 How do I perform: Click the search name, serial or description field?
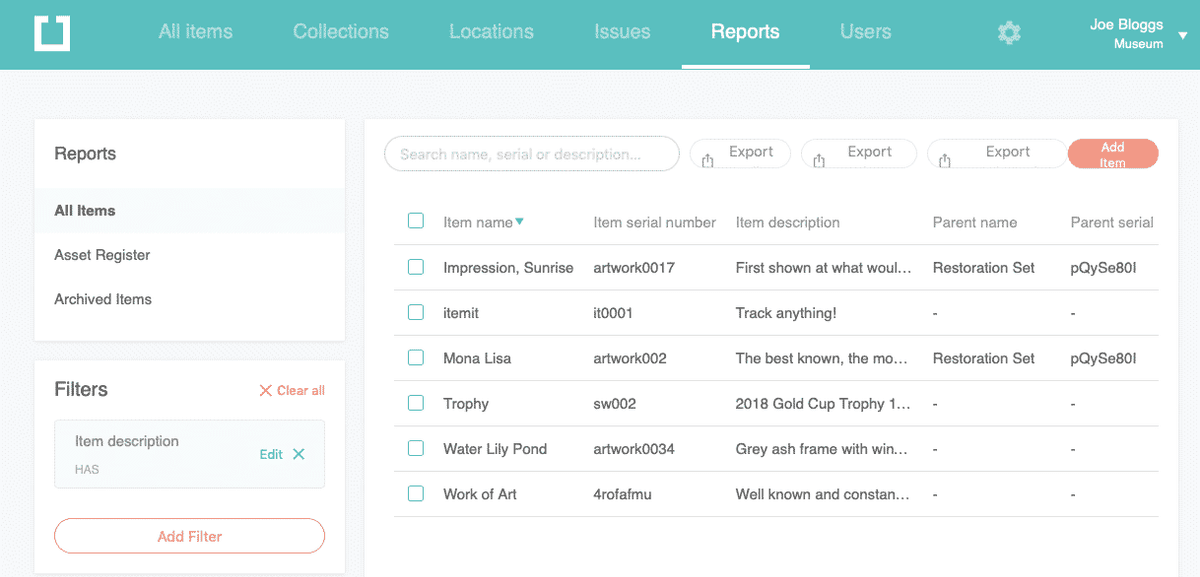pos(531,153)
